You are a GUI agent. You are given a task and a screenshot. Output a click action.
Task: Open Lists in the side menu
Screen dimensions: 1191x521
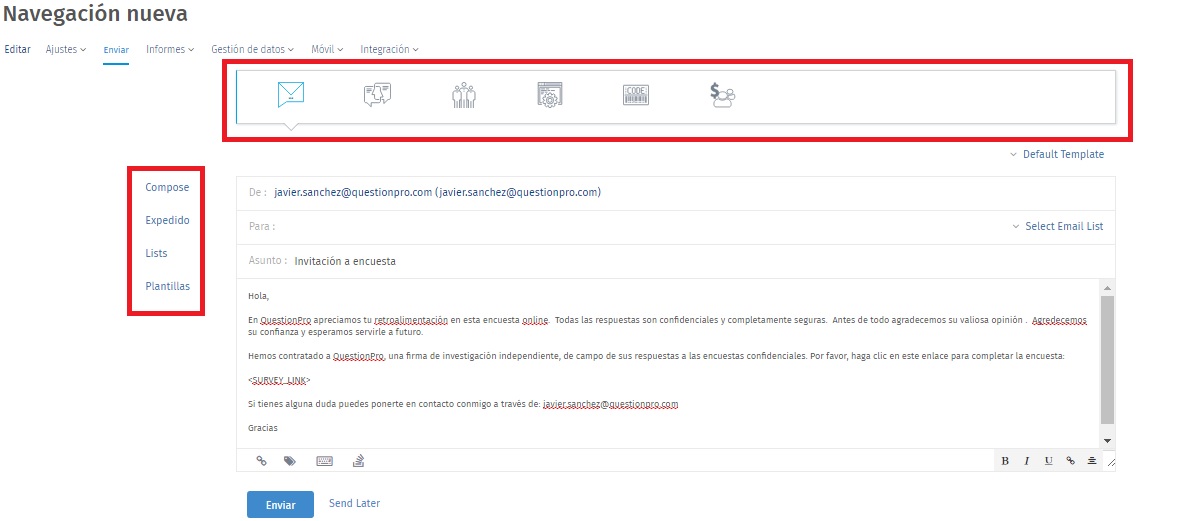coord(156,253)
